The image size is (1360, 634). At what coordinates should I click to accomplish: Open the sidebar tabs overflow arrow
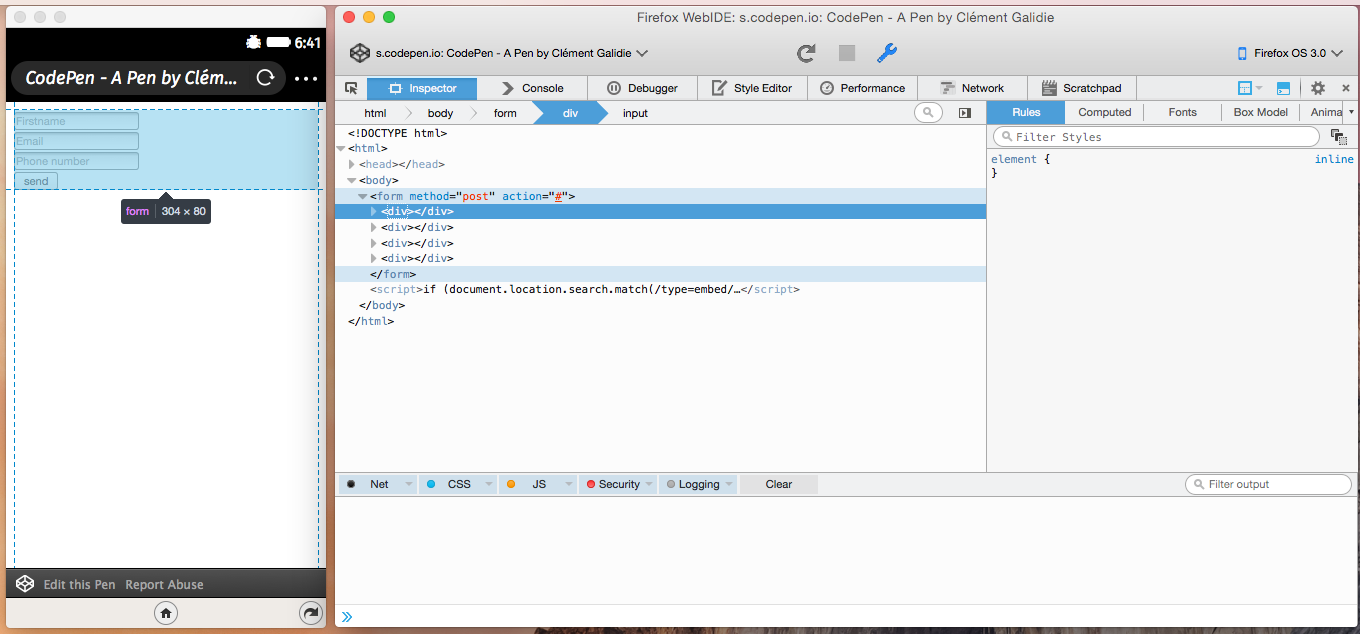pyautogui.click(x=1351, y=112)
